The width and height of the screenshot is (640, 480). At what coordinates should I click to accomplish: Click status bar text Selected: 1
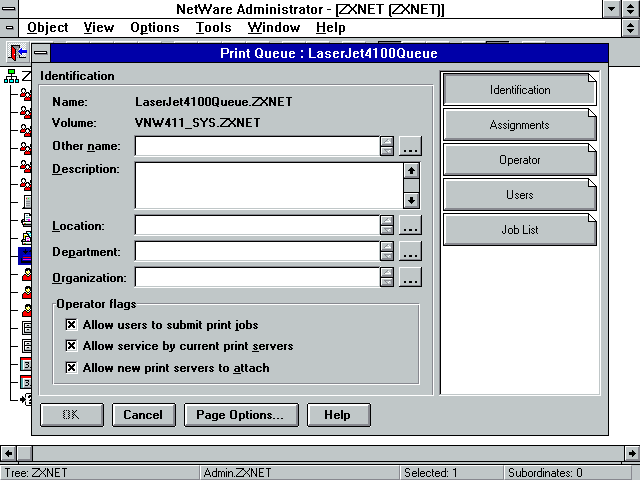pyautogui.click(x=431, y=473)
